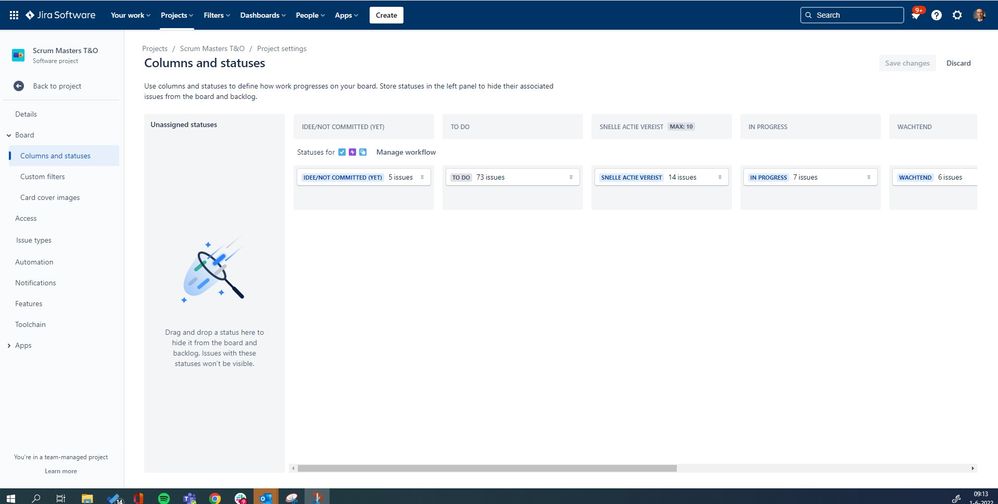This screenshot has width=998, height=504.
Task: Open Windows Start menu
Action: click(11, 498)
